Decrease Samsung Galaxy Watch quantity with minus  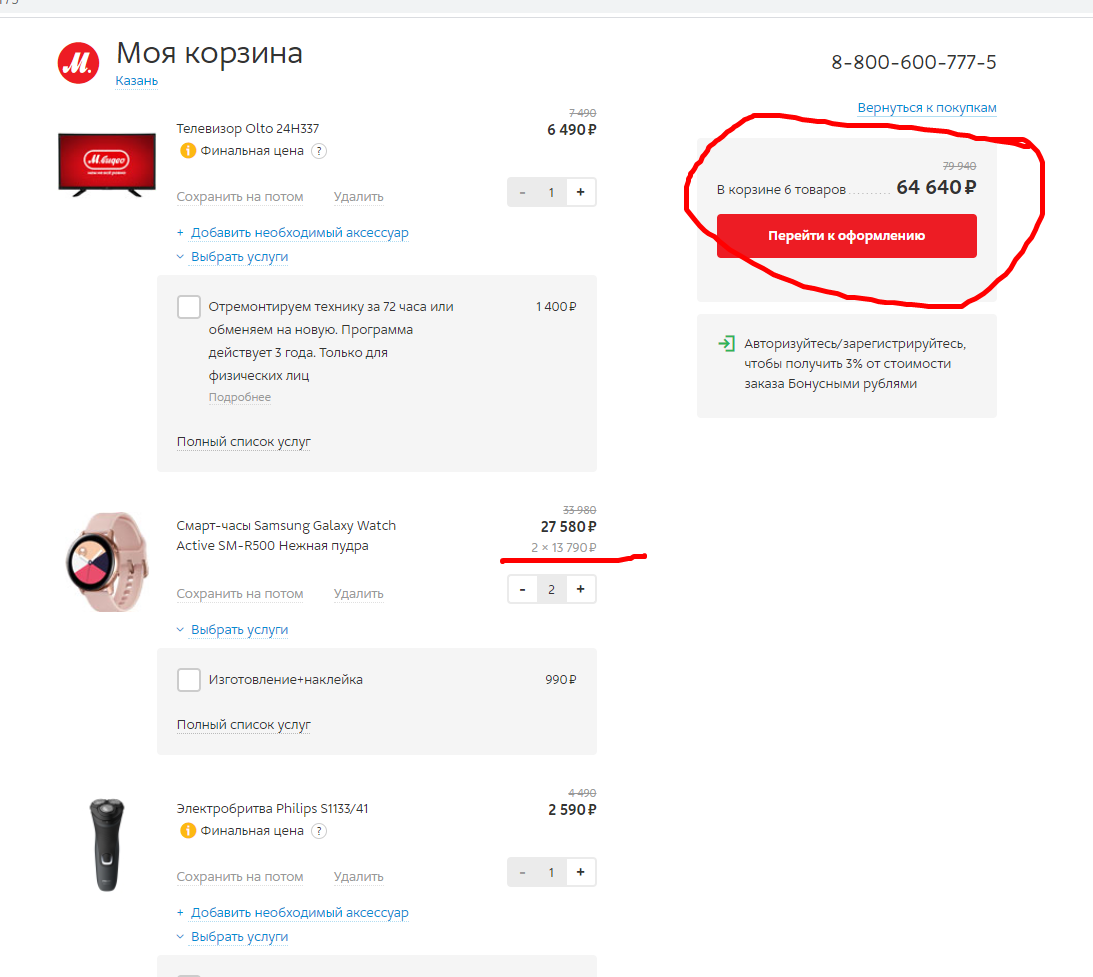pyautogui.click(x=522, y=590)
